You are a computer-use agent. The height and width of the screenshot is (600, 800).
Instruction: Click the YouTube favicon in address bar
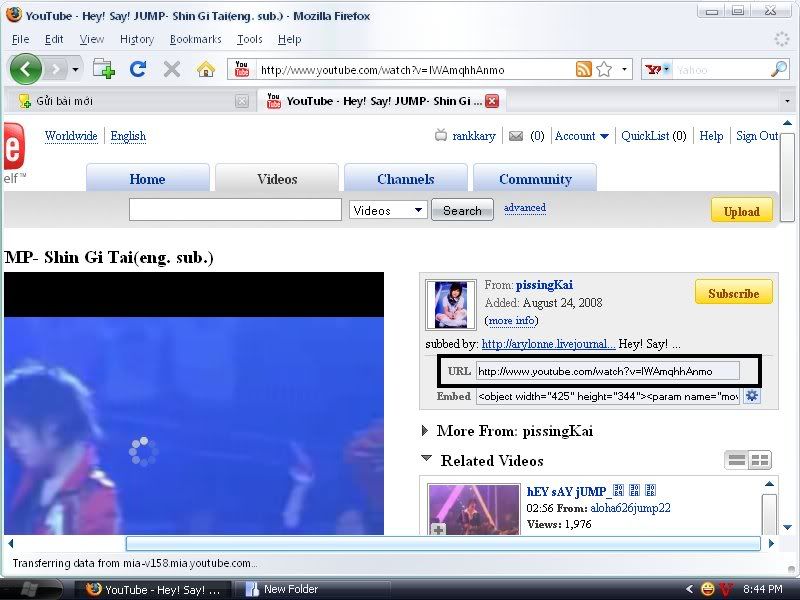(242, 69)
